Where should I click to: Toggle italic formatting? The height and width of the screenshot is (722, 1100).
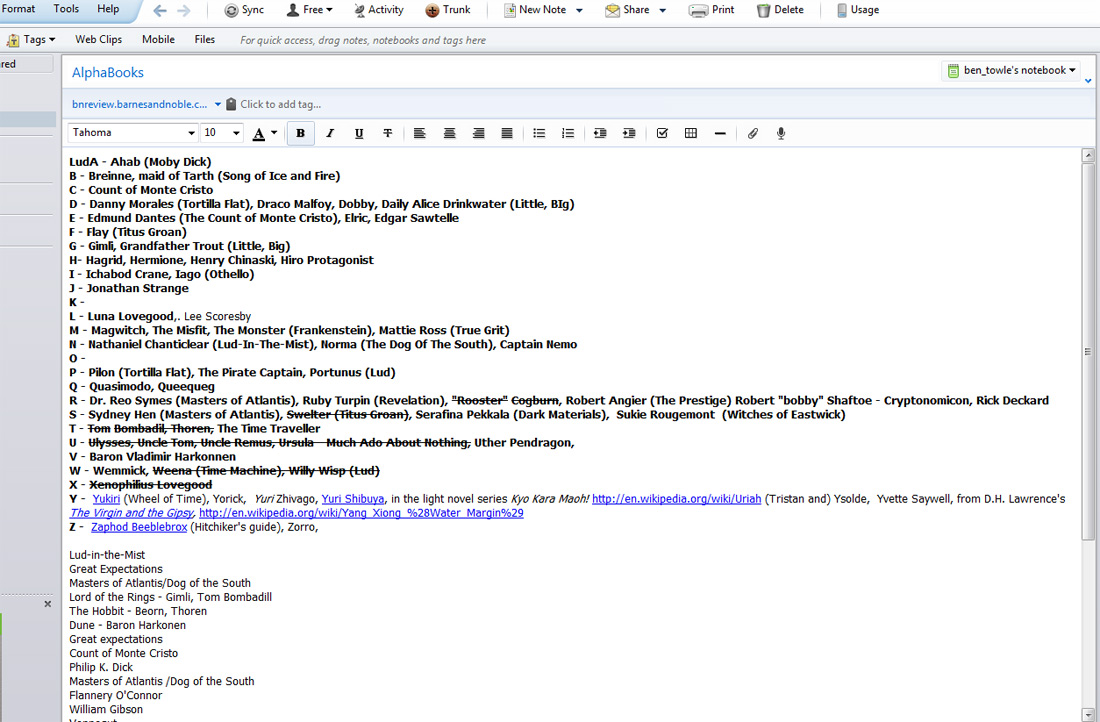point(330,133)
